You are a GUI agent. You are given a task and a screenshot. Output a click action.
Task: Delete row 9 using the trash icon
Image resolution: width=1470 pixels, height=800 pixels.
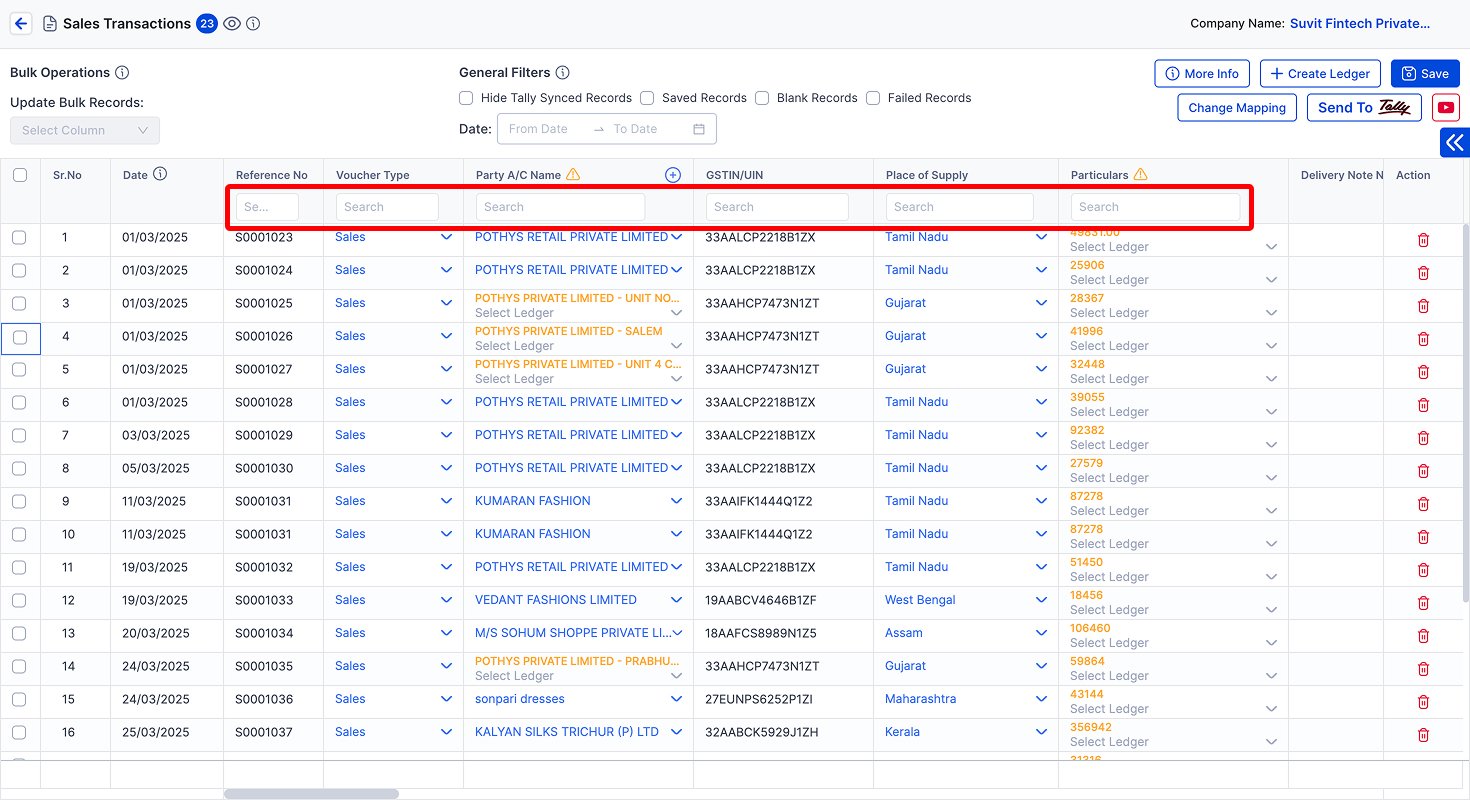(1423, 504)
